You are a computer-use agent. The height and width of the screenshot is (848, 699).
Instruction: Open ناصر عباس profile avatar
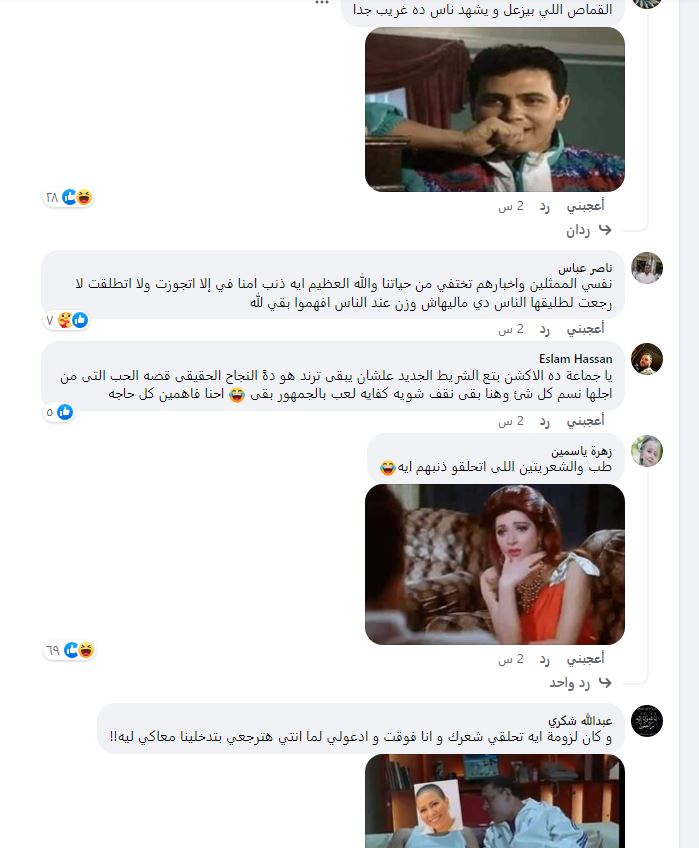tap(647, 268)
